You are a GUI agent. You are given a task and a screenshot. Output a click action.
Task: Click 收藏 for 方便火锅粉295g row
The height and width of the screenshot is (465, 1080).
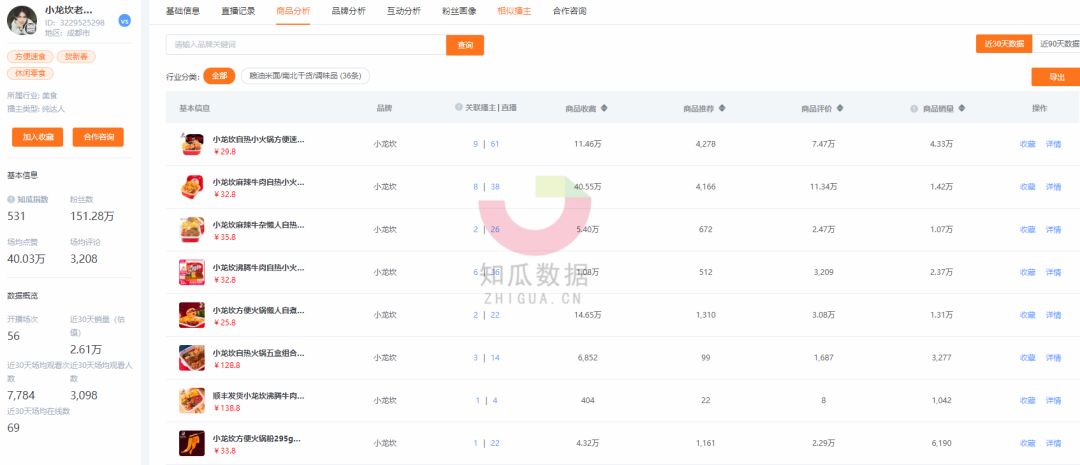coord(1028,443)
